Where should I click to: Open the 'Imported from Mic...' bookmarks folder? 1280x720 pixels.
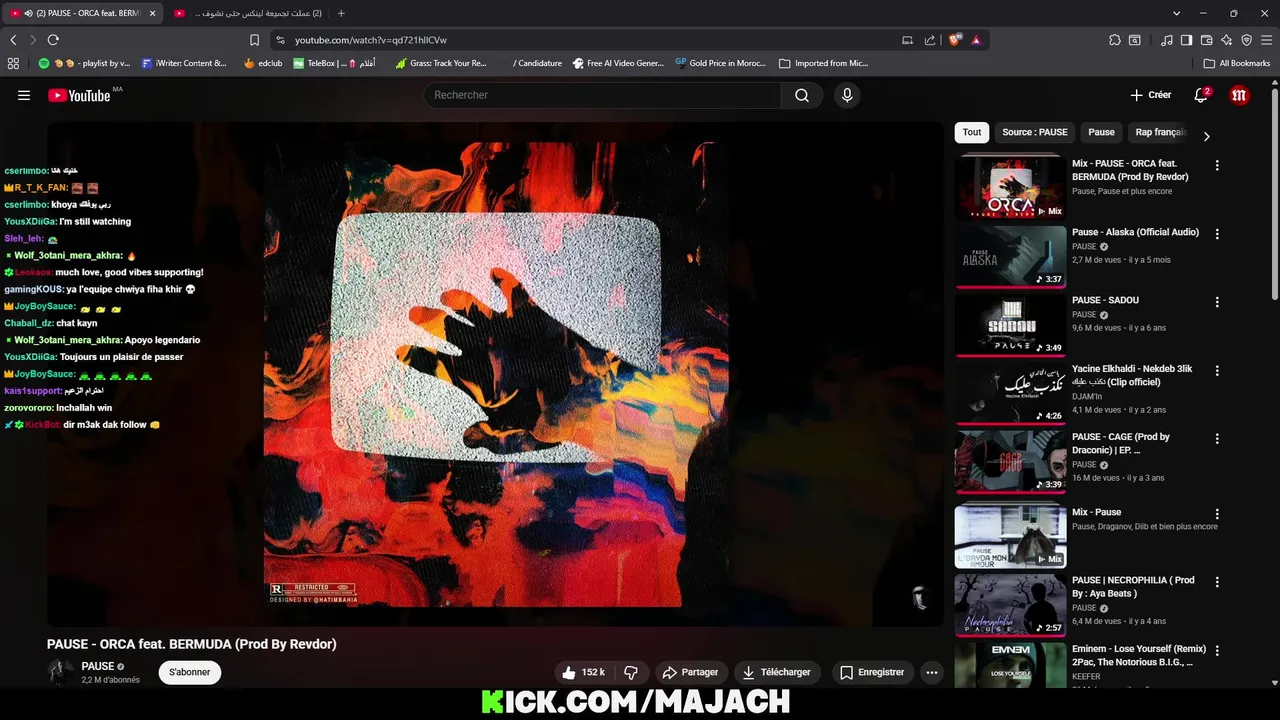point(824,63)
